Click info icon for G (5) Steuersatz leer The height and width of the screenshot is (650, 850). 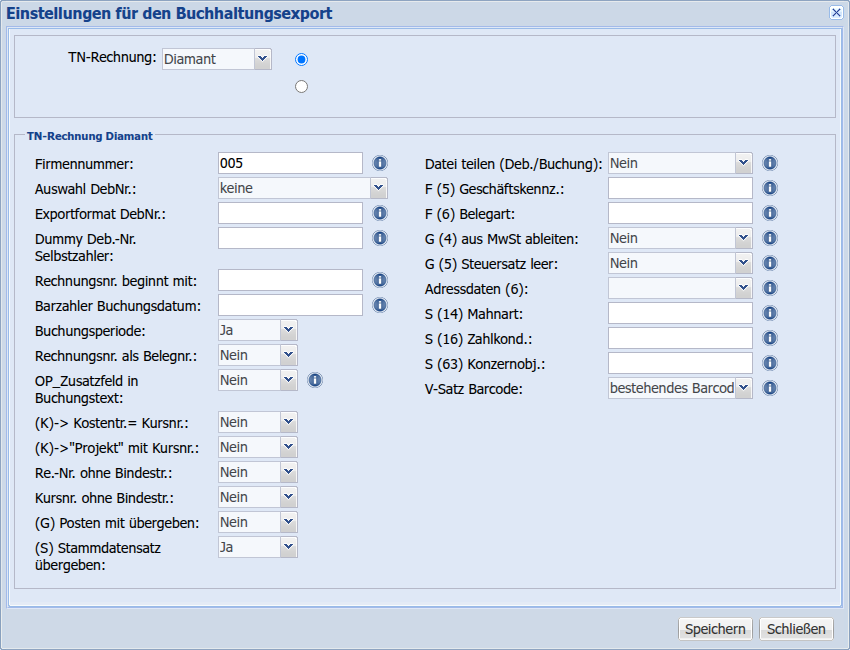click(x=770, y=263)
